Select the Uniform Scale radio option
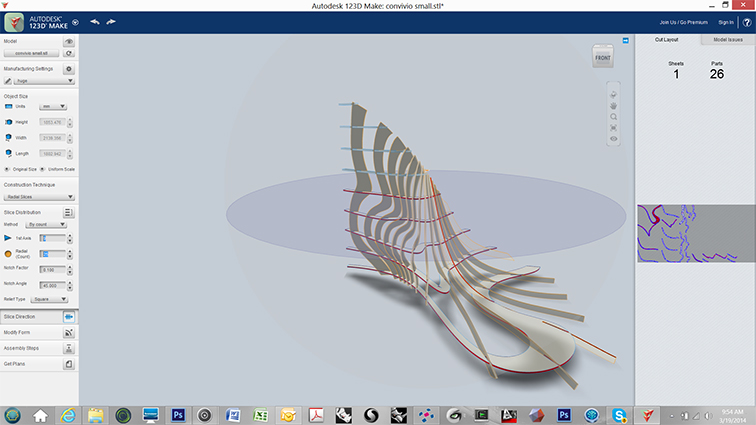The width and height of the screenshot is (756, 425). (42, 169)
